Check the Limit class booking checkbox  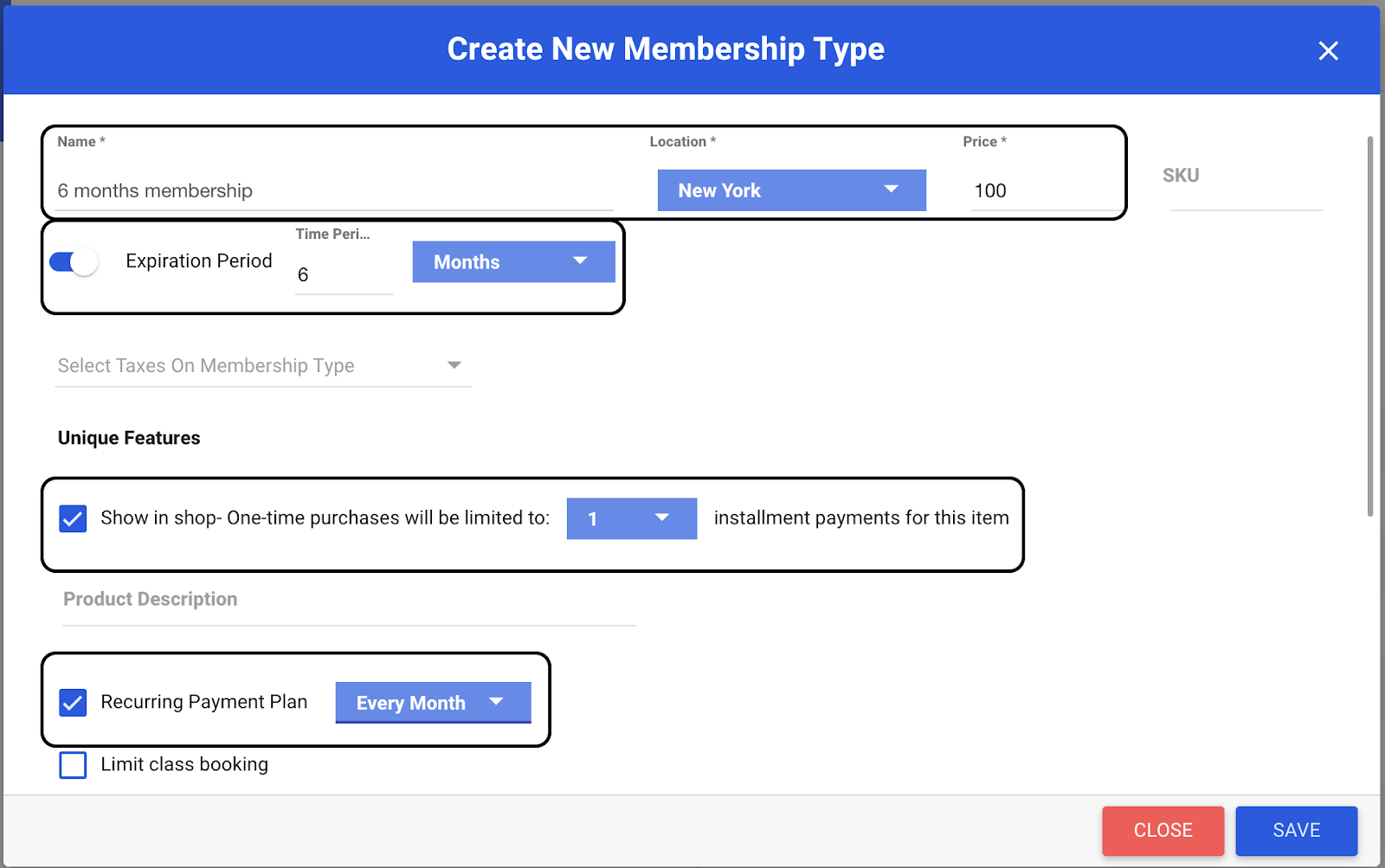[73, 765]
